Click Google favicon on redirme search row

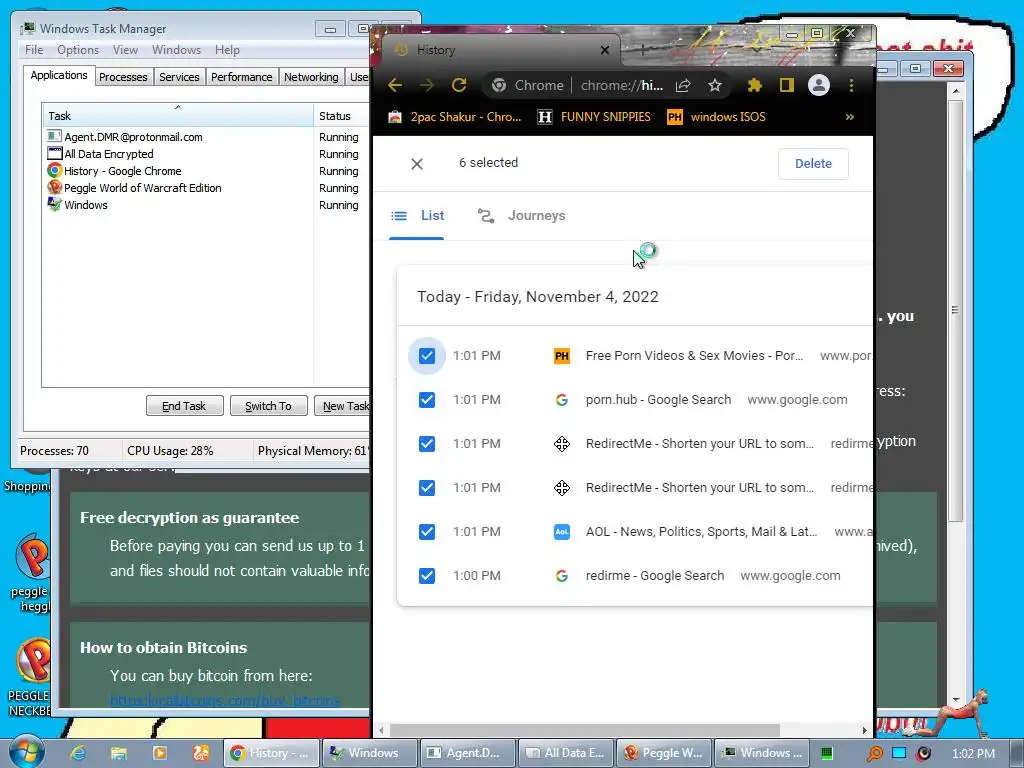pos(562,576)
